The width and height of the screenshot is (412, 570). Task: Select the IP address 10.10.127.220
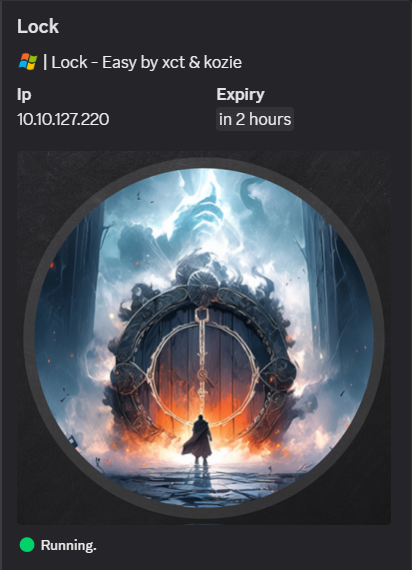point(63,119)
